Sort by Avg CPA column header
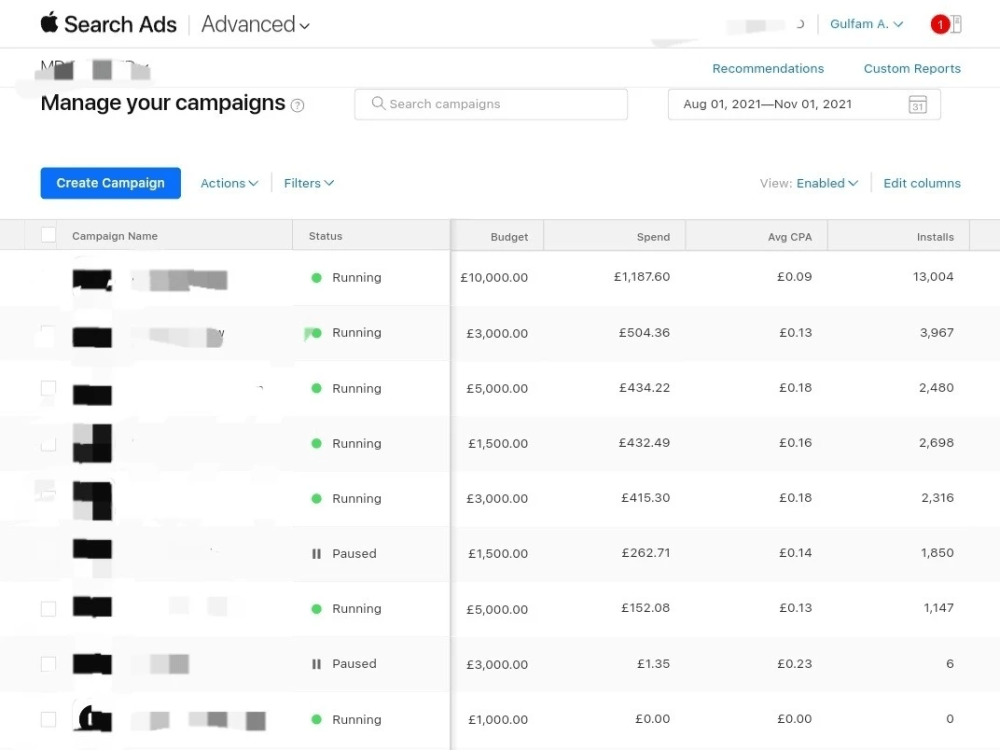 click(x=790, y=237)
